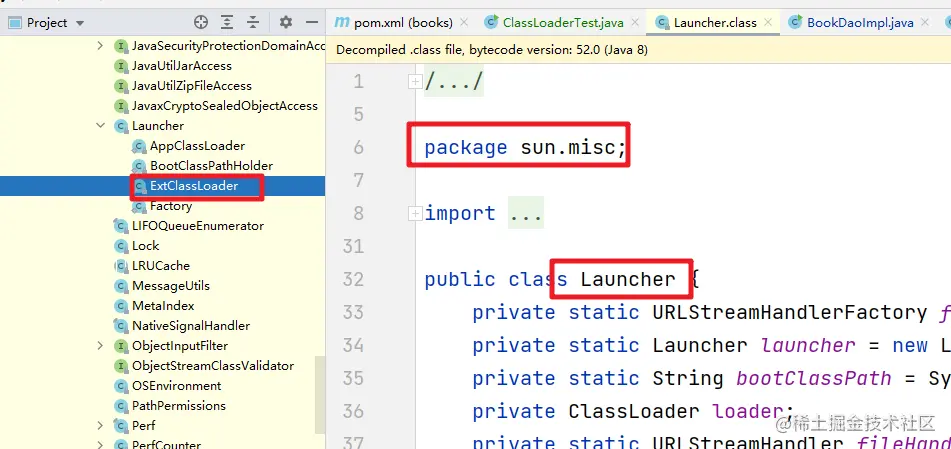
Task: Select BootClassPathHolder inner class
Action: coord(212,166)
